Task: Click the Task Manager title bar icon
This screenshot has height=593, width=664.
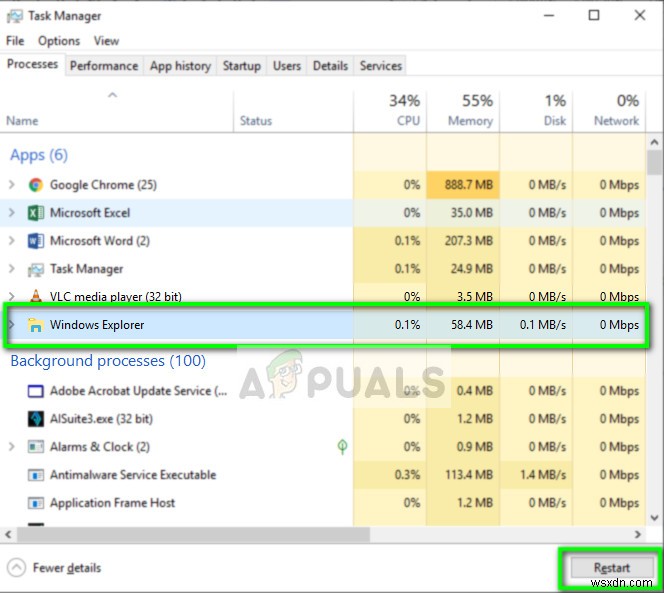Action: (x=15, y=16)
